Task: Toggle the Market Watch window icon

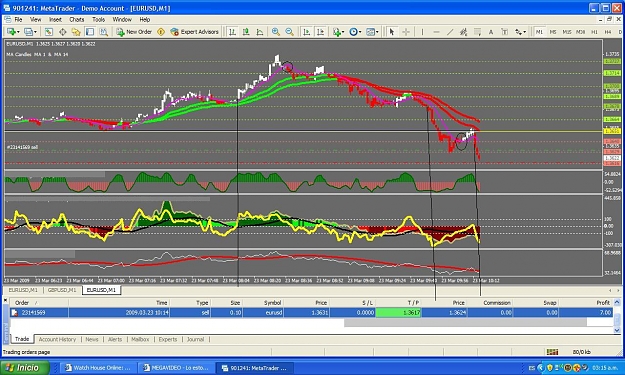Action: coord(49,32)
